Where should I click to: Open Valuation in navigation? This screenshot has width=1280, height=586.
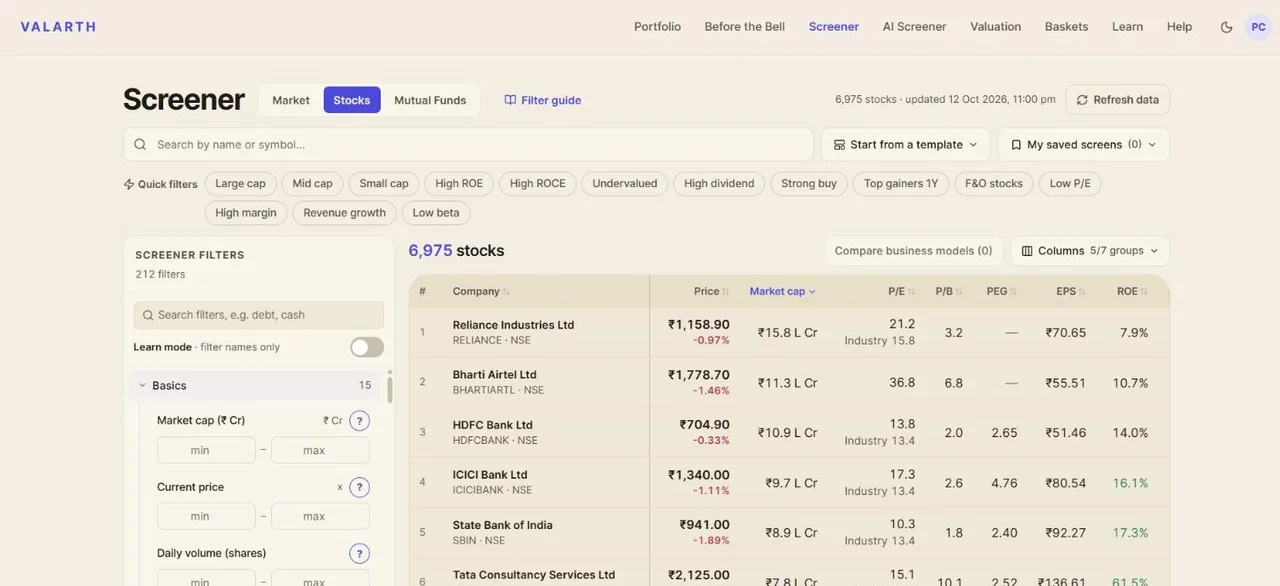996,27
